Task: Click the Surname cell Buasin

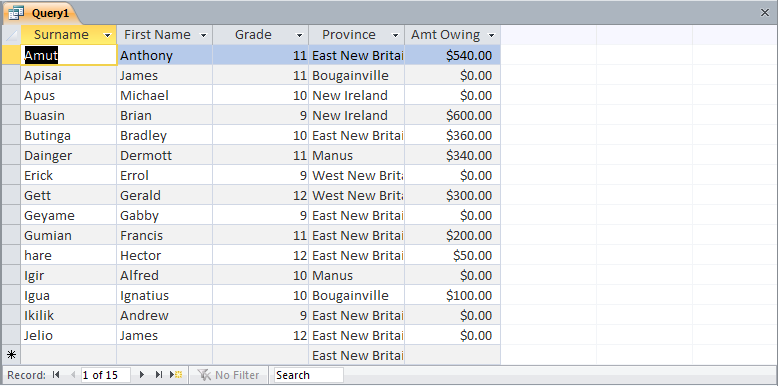Action: click(69, 115)
